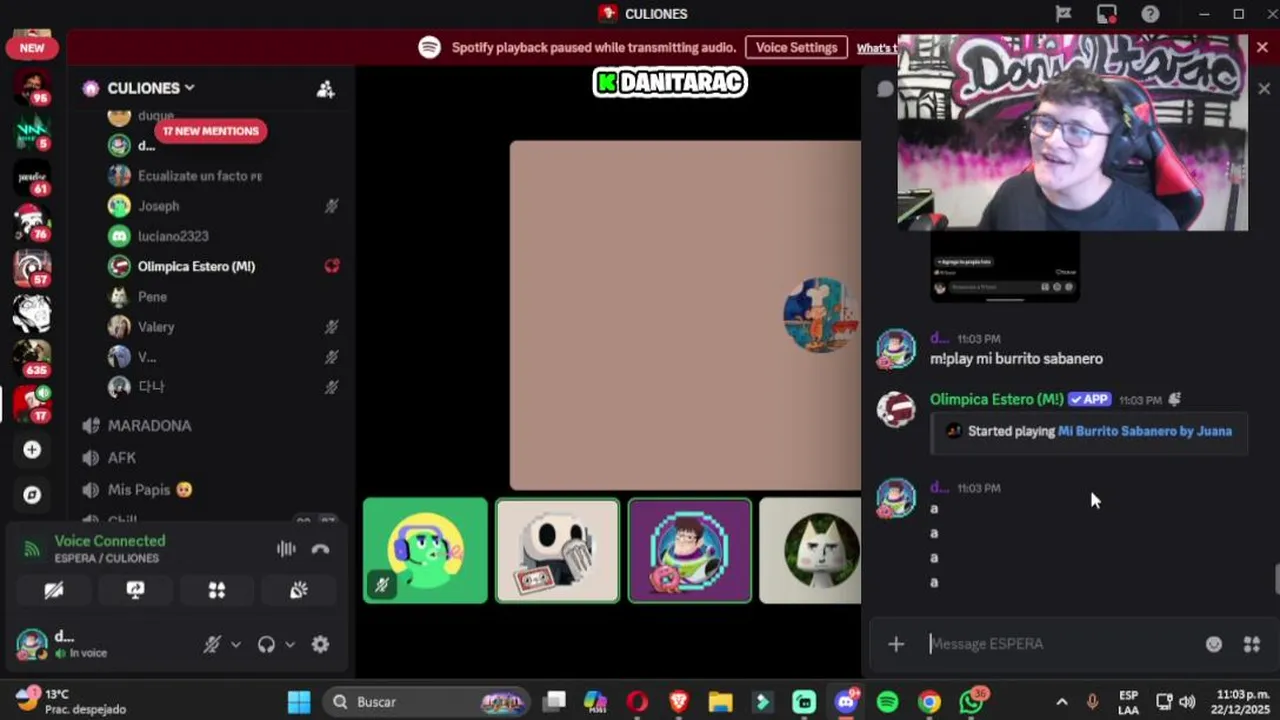Open Brave browser from the taskbar
1280x720 pixels.
679,702
